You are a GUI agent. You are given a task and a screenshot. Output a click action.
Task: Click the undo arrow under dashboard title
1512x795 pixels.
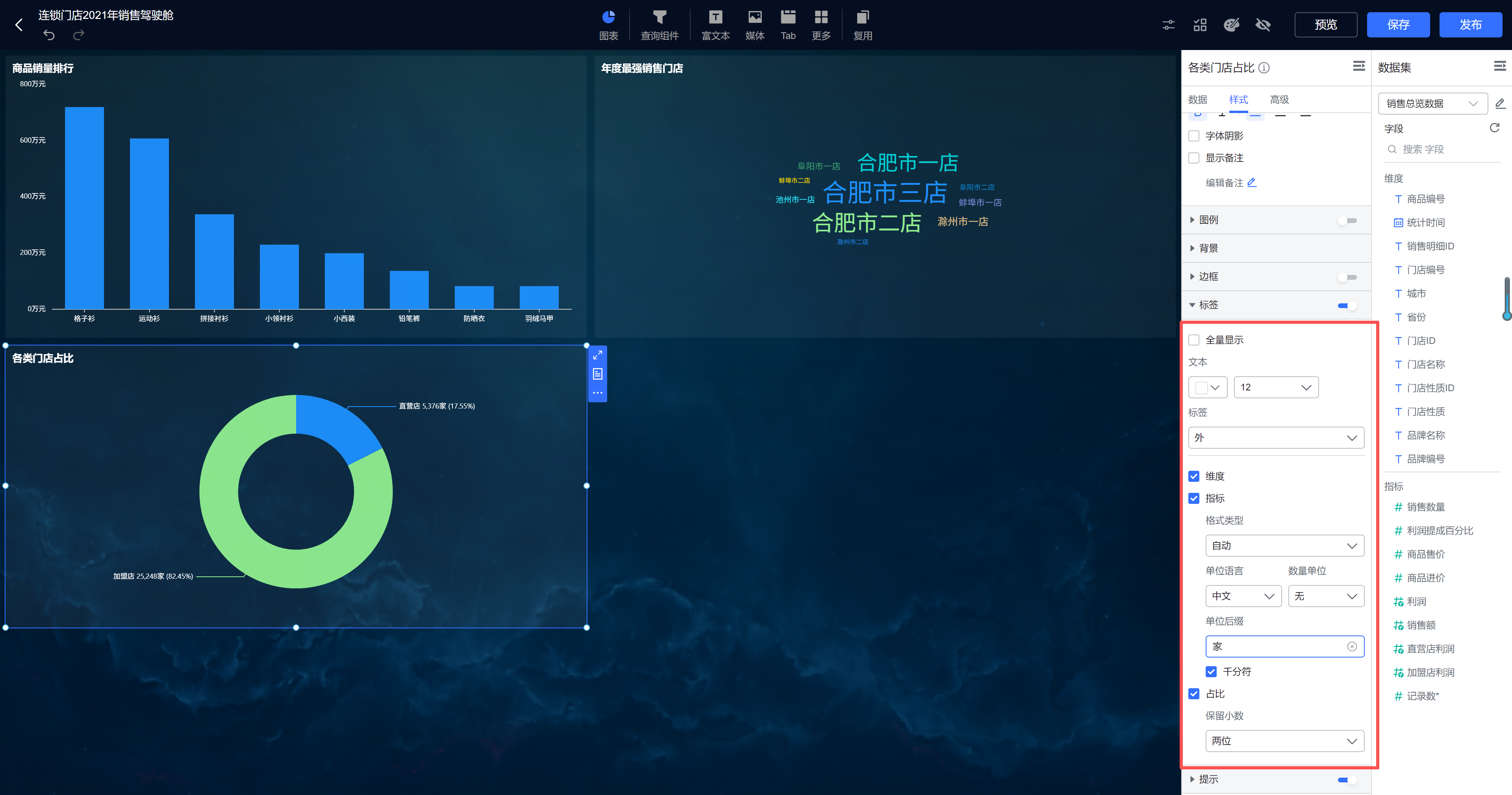[x=49, y=35]
